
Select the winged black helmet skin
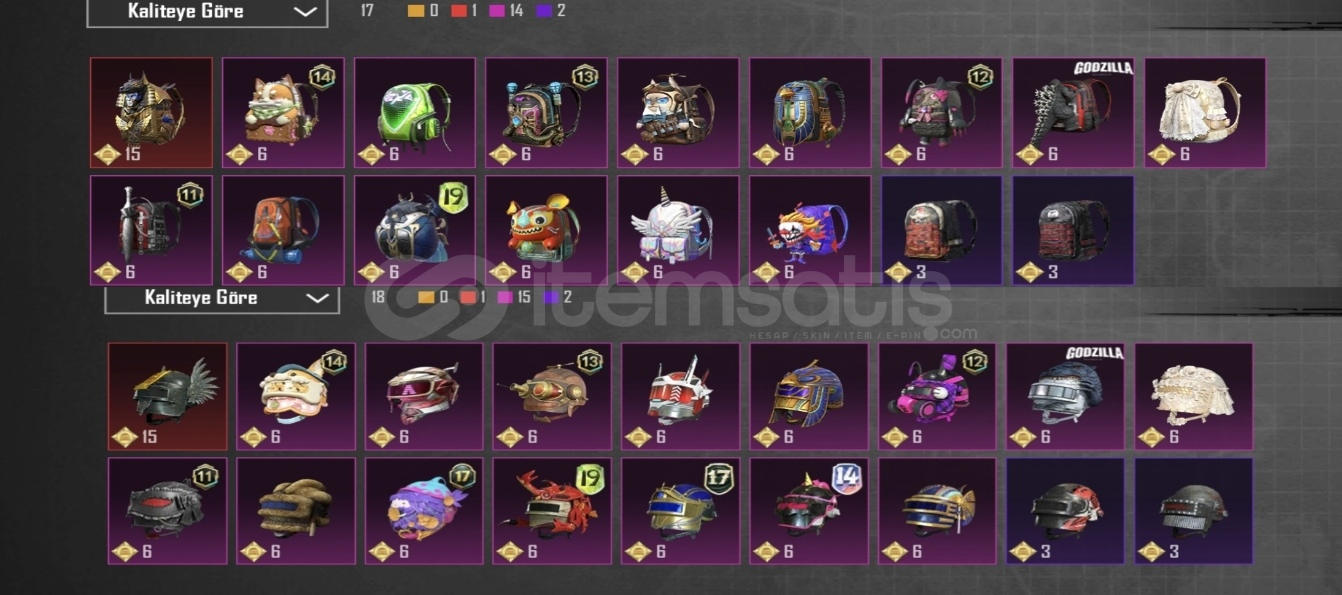point(168,396)
